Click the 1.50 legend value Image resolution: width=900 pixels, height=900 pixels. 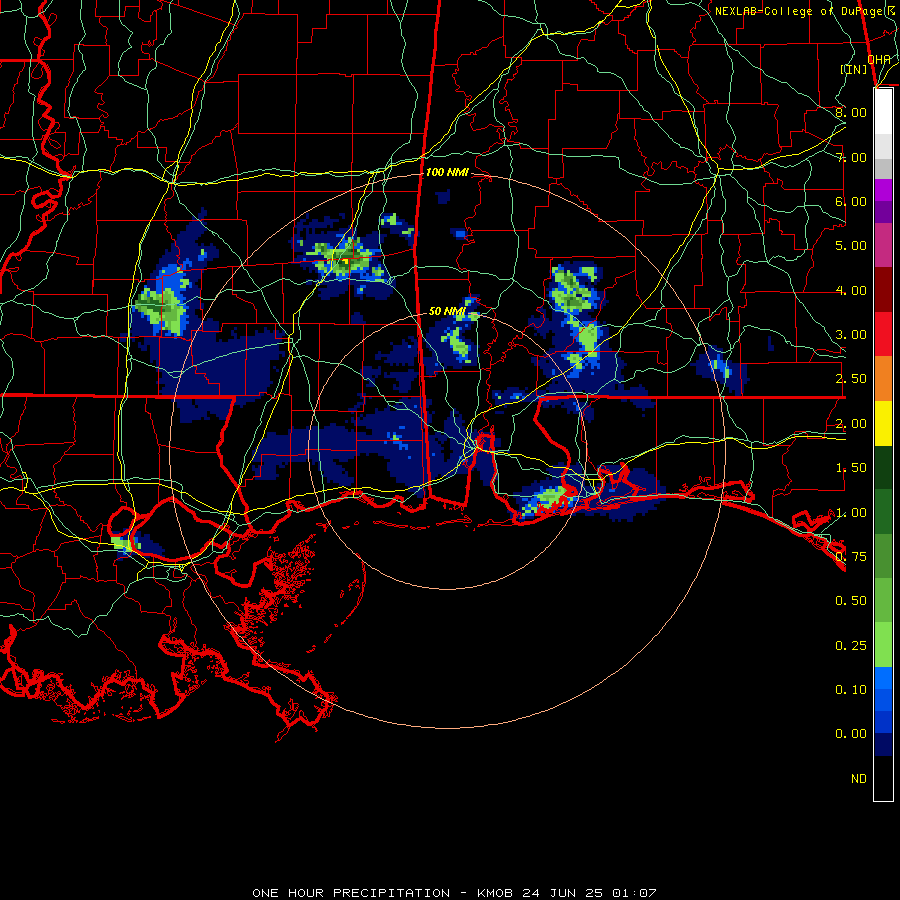tap(851, 468)
